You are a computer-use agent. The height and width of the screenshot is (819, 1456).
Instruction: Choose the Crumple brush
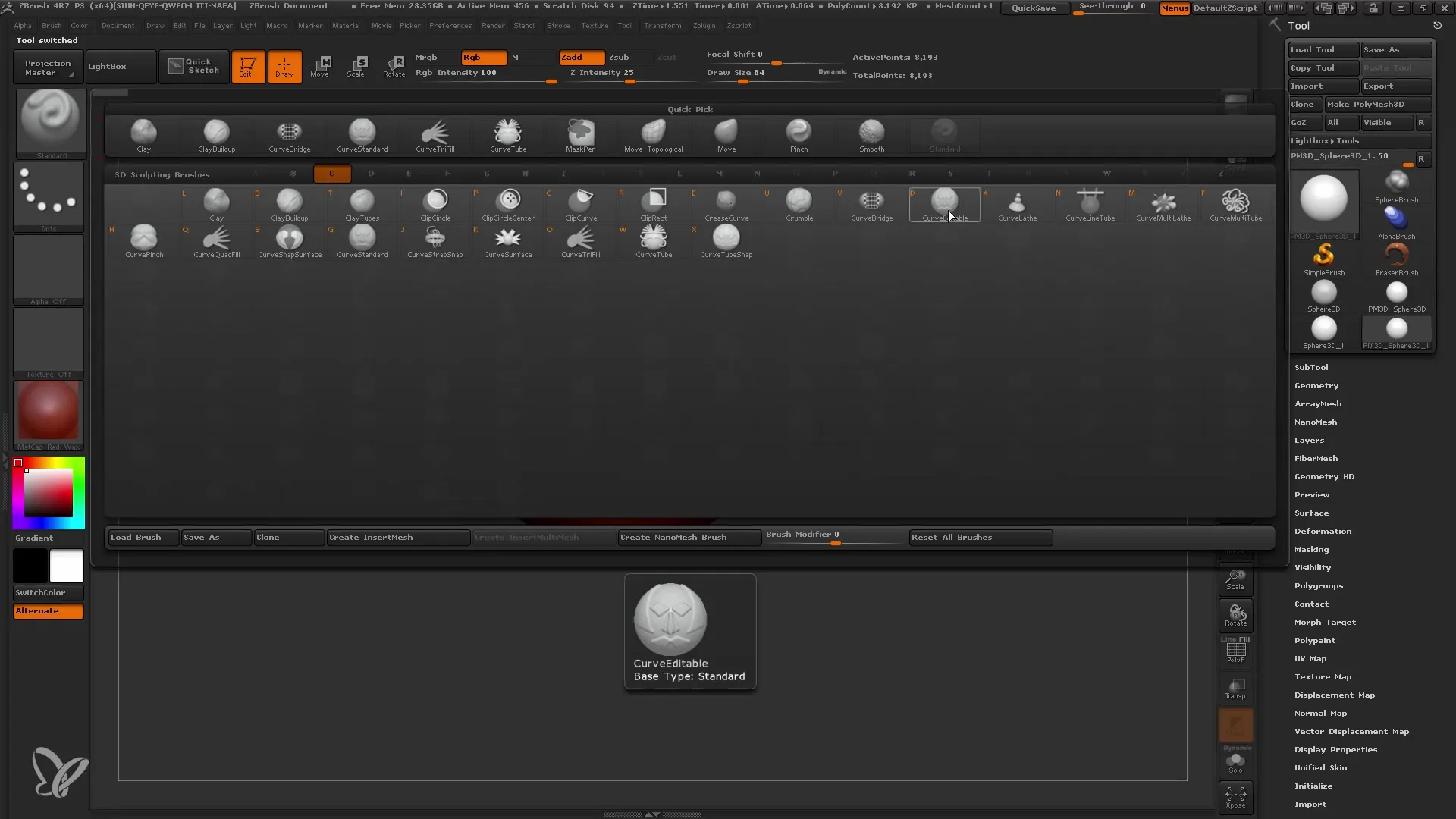coord(799,205)
